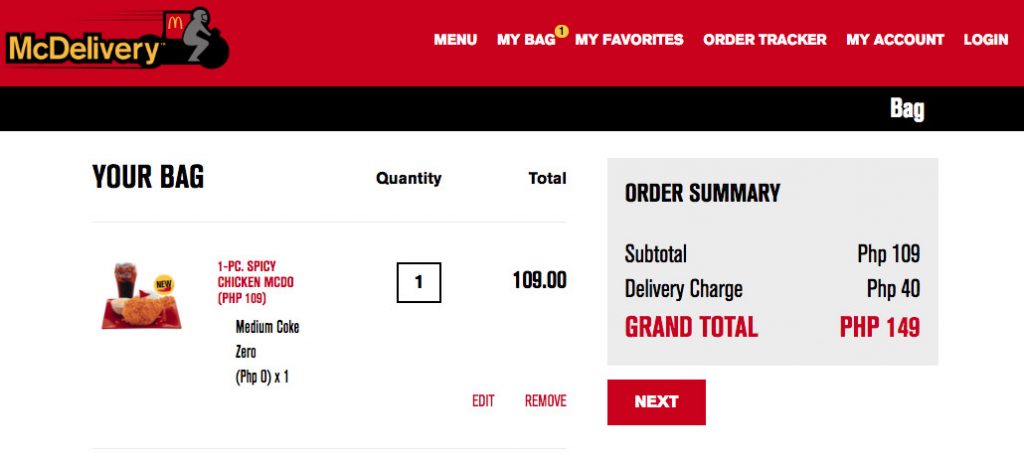1024x463 pixels.
Task: Click the 1-PC. Spicy Chicken McDo title
Action: [x=256, y=283]
